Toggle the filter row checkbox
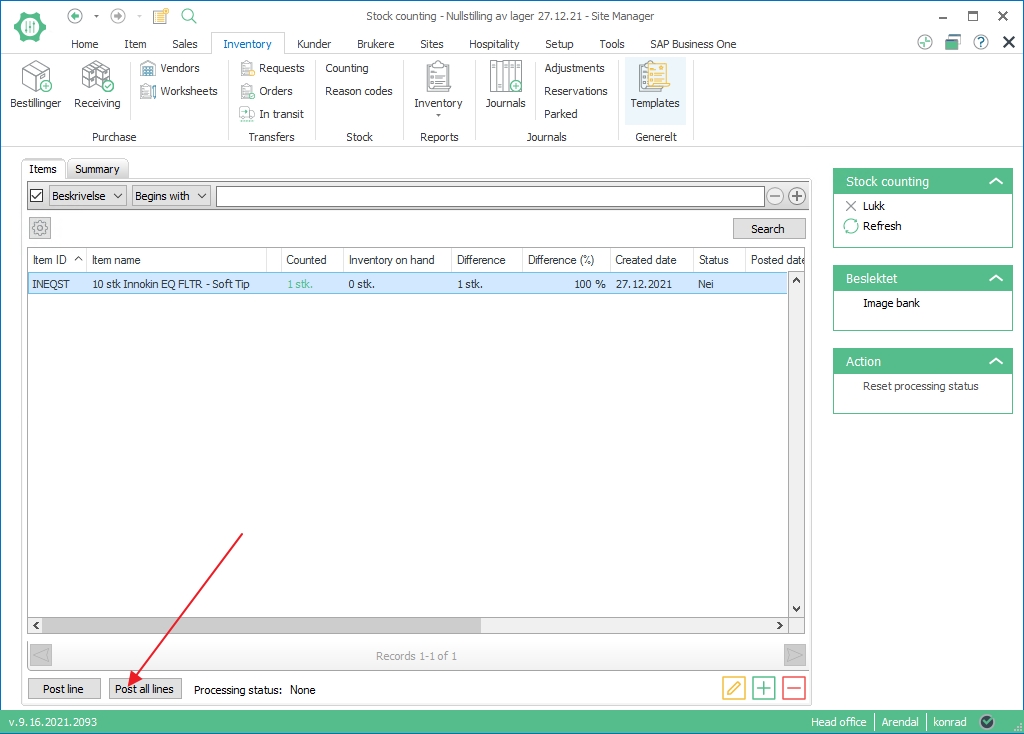 click(37, 196)
